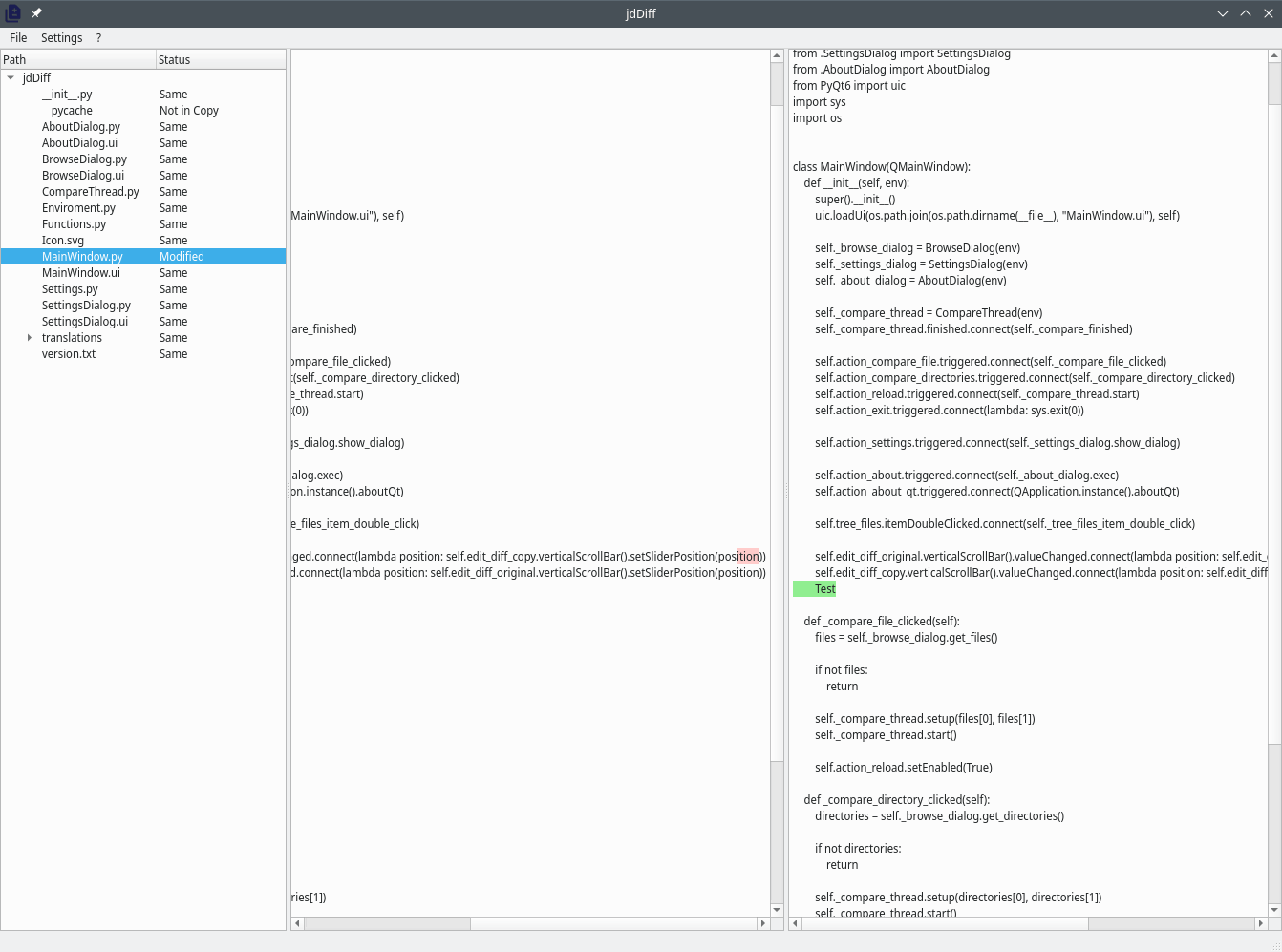This screenshot has height=952, width=1282.
Task: Sort by the Status column header
Action: (221, 59)
